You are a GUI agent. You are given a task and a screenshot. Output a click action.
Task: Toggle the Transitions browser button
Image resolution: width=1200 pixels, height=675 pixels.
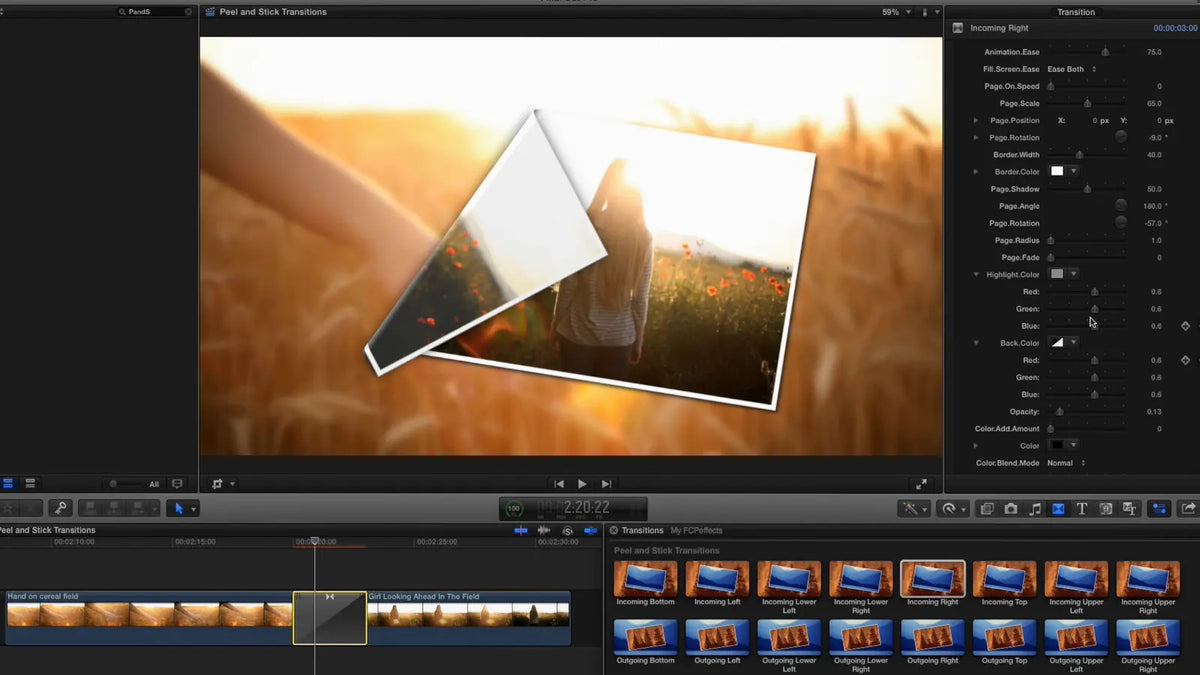tap(1058, 508)
